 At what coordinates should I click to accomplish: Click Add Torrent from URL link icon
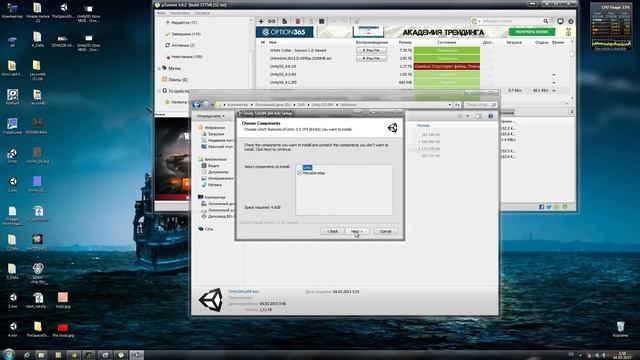click(x=272, y=21)
